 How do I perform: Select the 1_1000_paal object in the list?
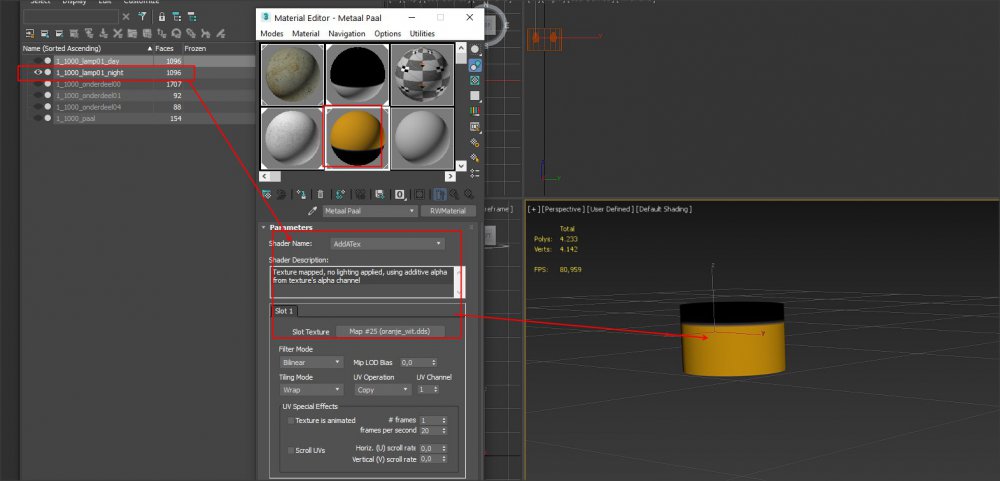click(76, 118)
